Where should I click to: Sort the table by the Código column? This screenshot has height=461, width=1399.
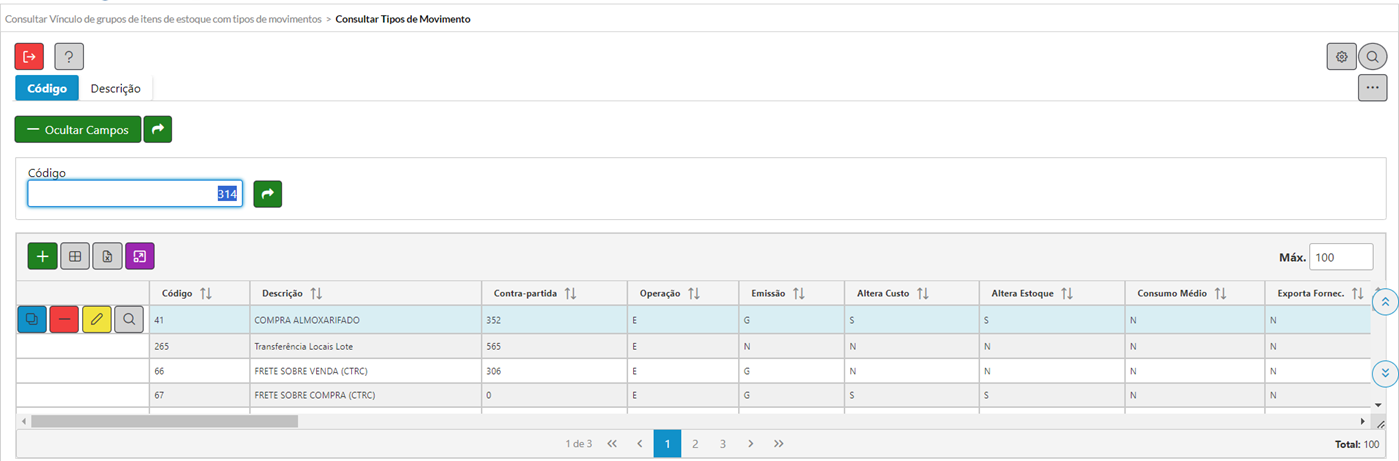pos(206,294)
